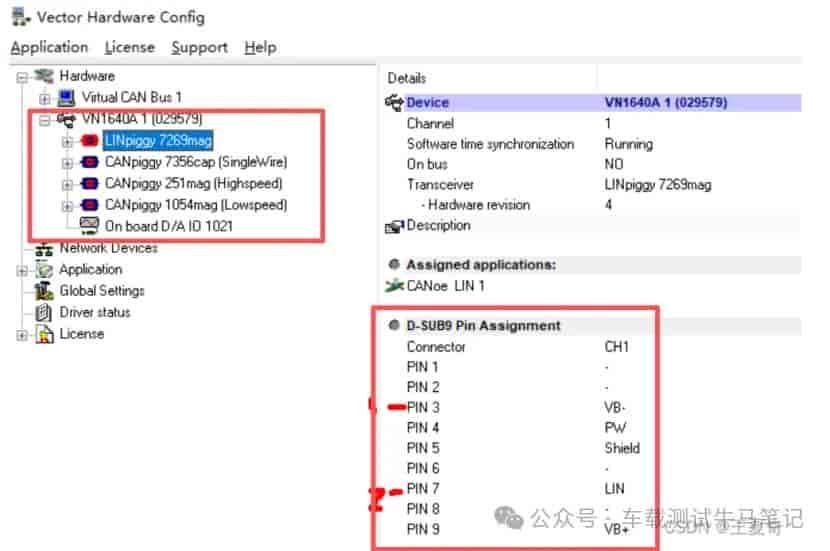Click the Driver status icon

[43, 313]
